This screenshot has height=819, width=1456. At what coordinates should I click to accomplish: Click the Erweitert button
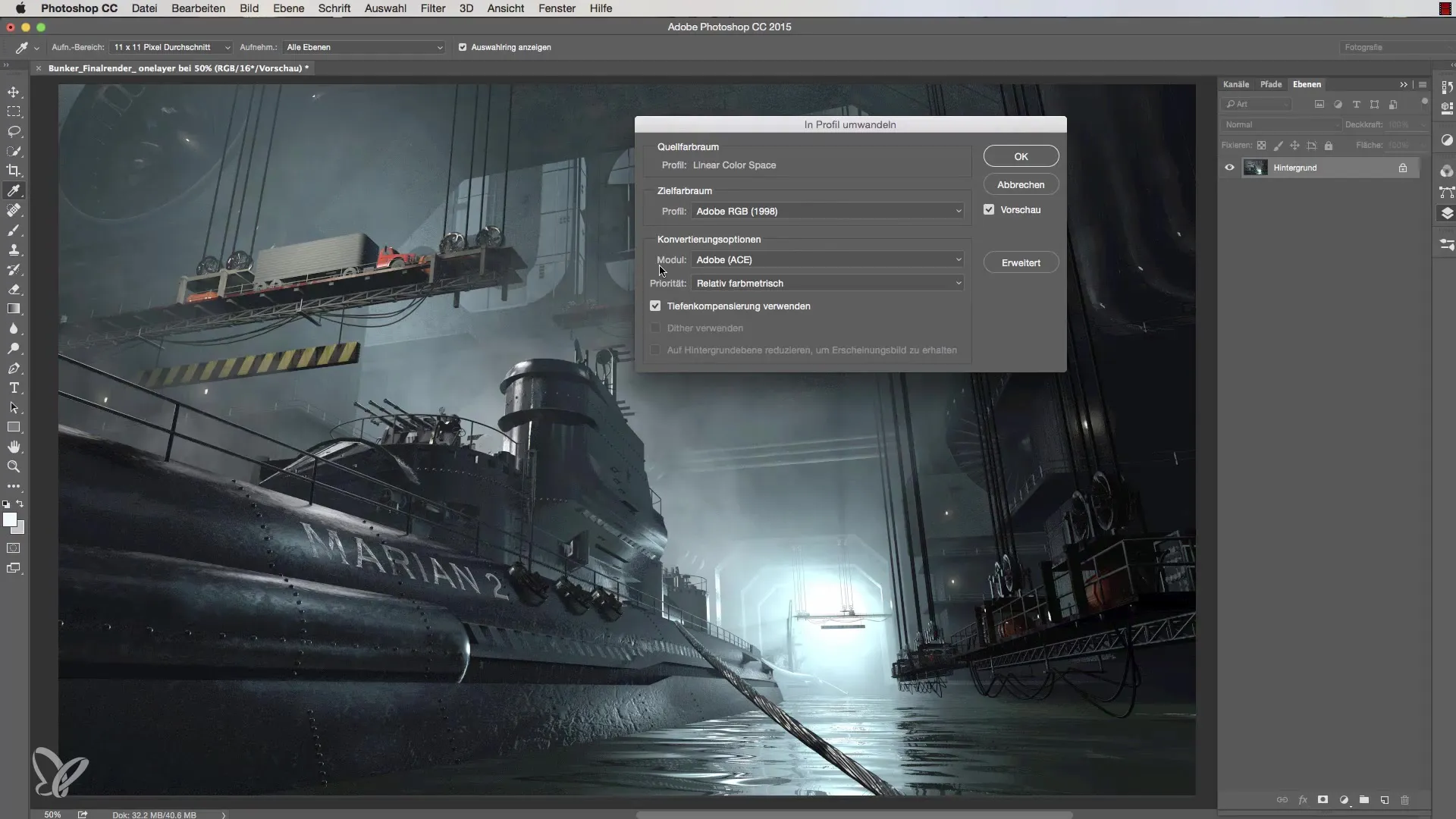tap(1021, 262)
